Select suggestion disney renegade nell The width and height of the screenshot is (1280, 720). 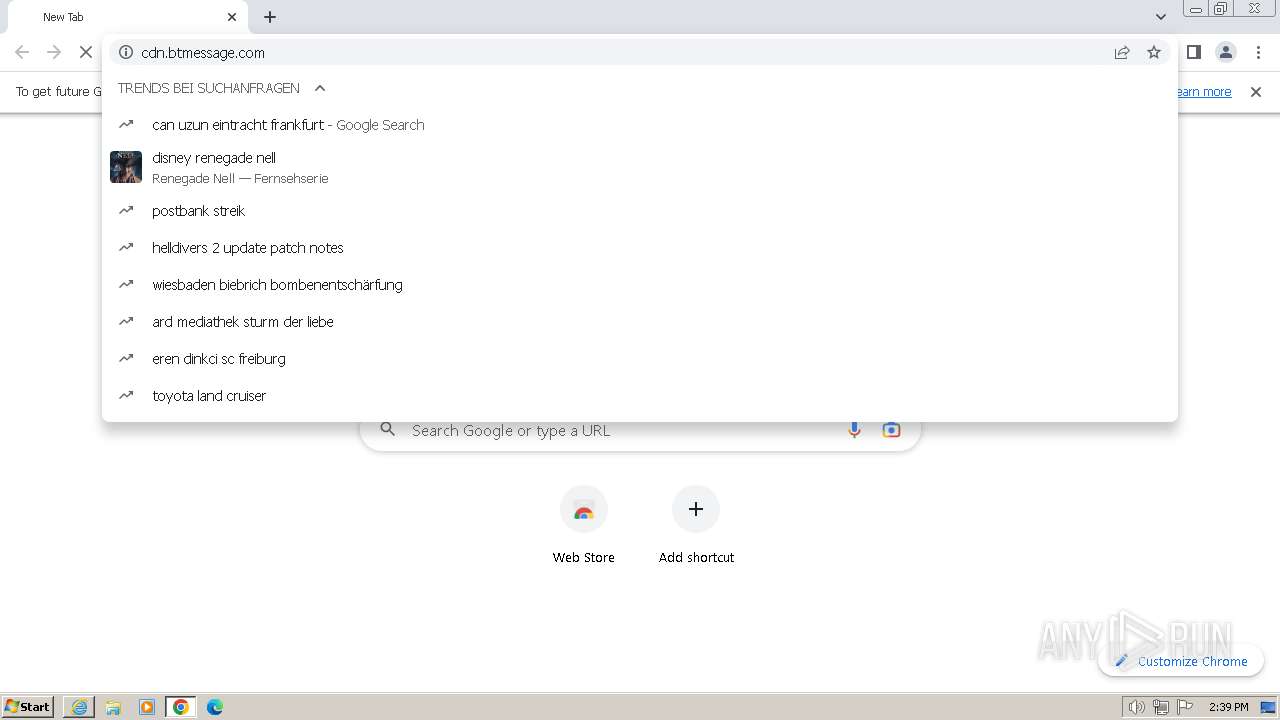click(640, 167)
